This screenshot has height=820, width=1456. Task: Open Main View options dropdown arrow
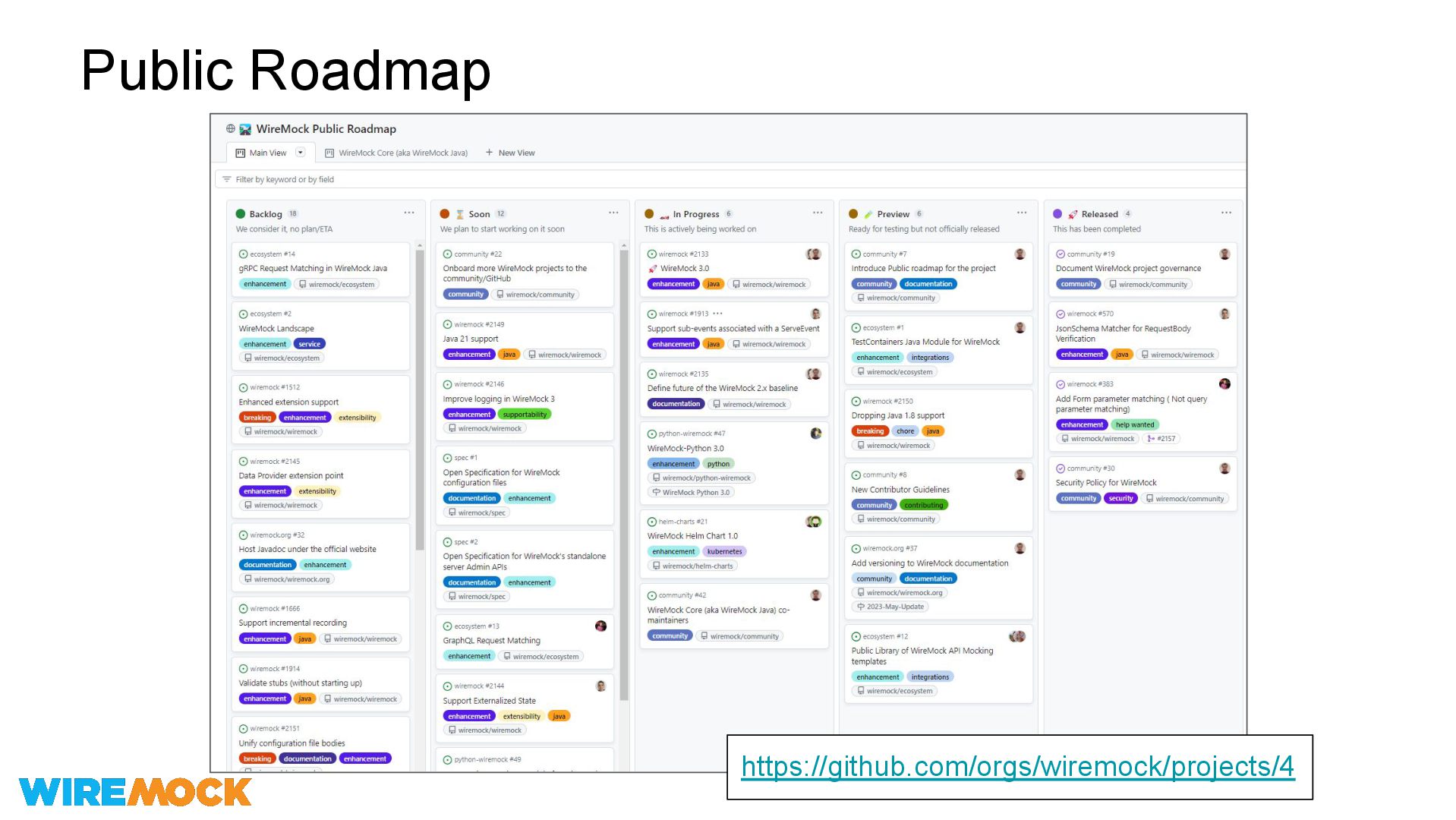click(301, 153)
